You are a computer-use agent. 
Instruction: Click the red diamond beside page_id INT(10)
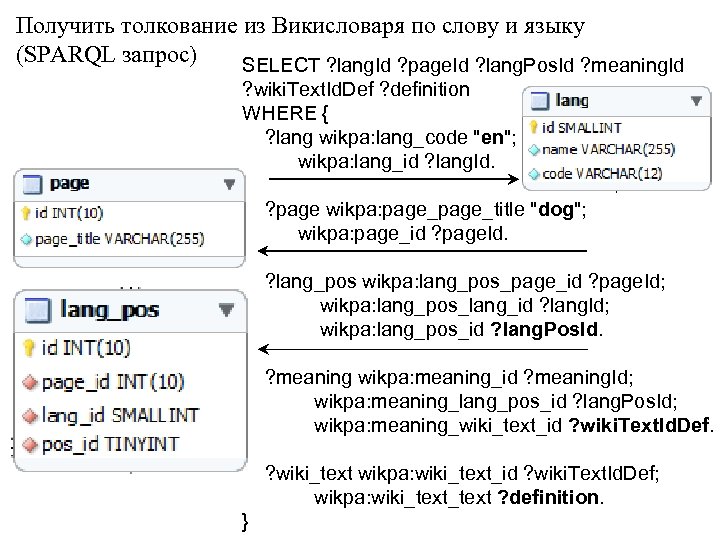[x=30, y=382]
